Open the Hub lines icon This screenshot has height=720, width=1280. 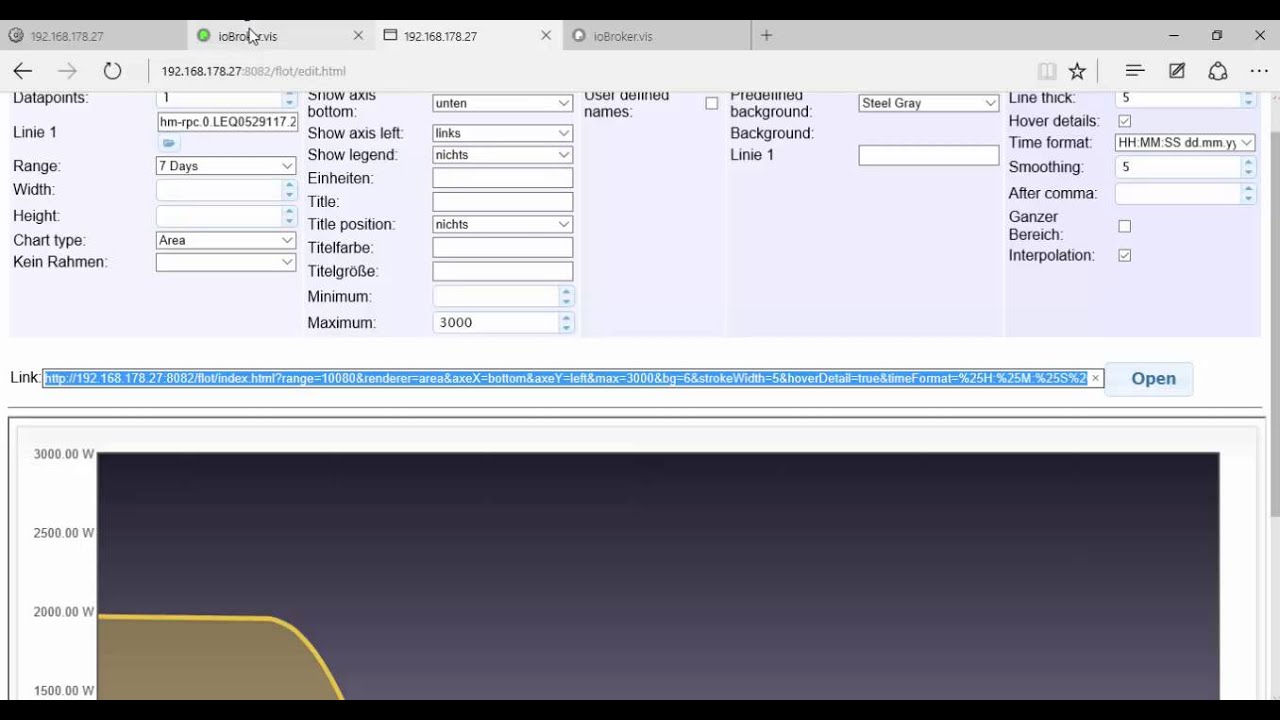coord(1134,71)
